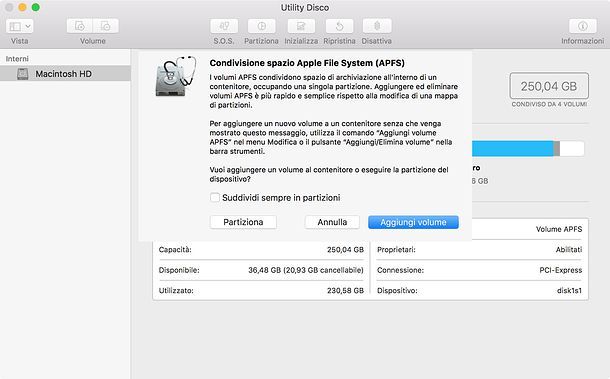The width and height of the screenshot is (610, 379).
Task: Cancel the dialog with Annulla
Action: pyautogui.click(x=332, y=222)
